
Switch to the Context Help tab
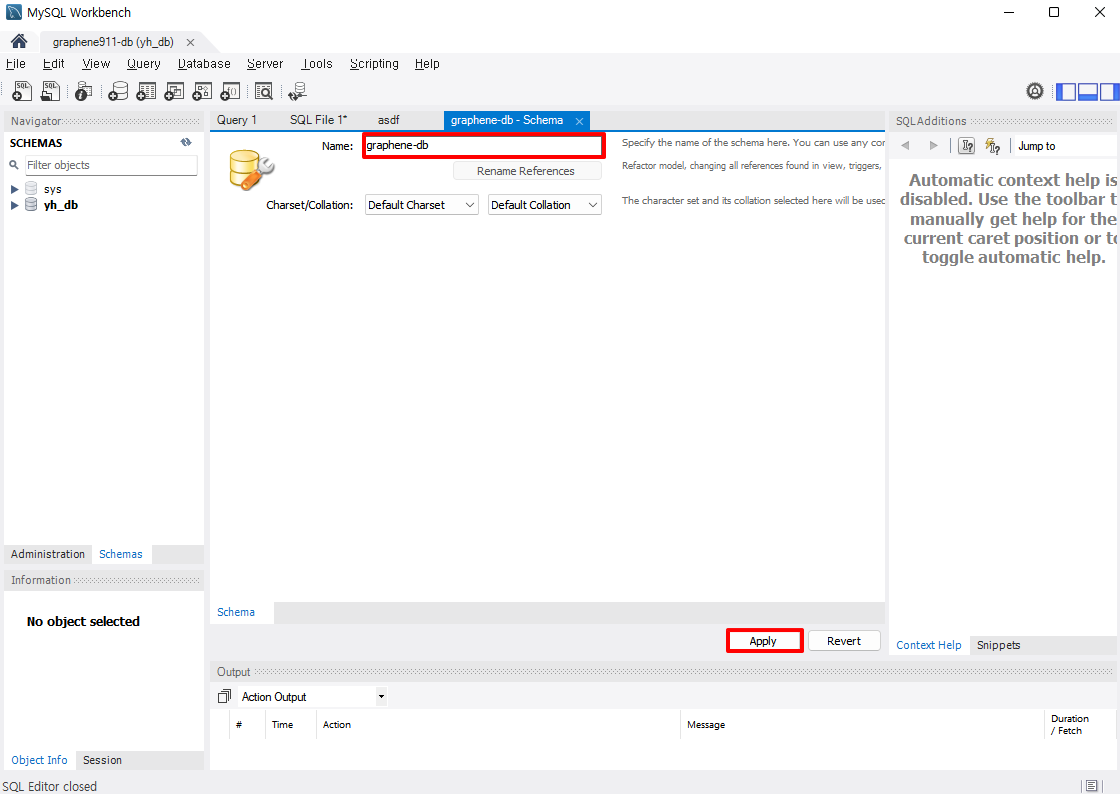tap(929, 645)
